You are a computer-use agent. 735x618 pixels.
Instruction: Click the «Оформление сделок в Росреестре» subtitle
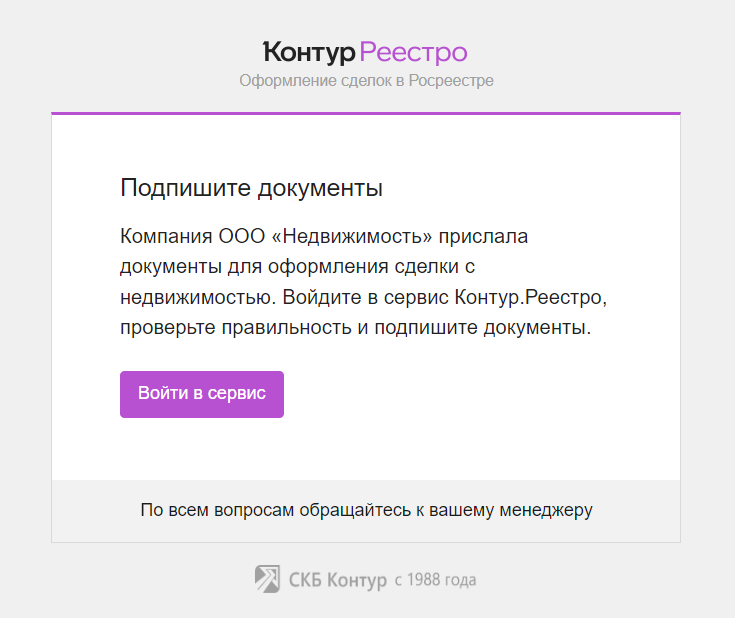tap(366, 81)
